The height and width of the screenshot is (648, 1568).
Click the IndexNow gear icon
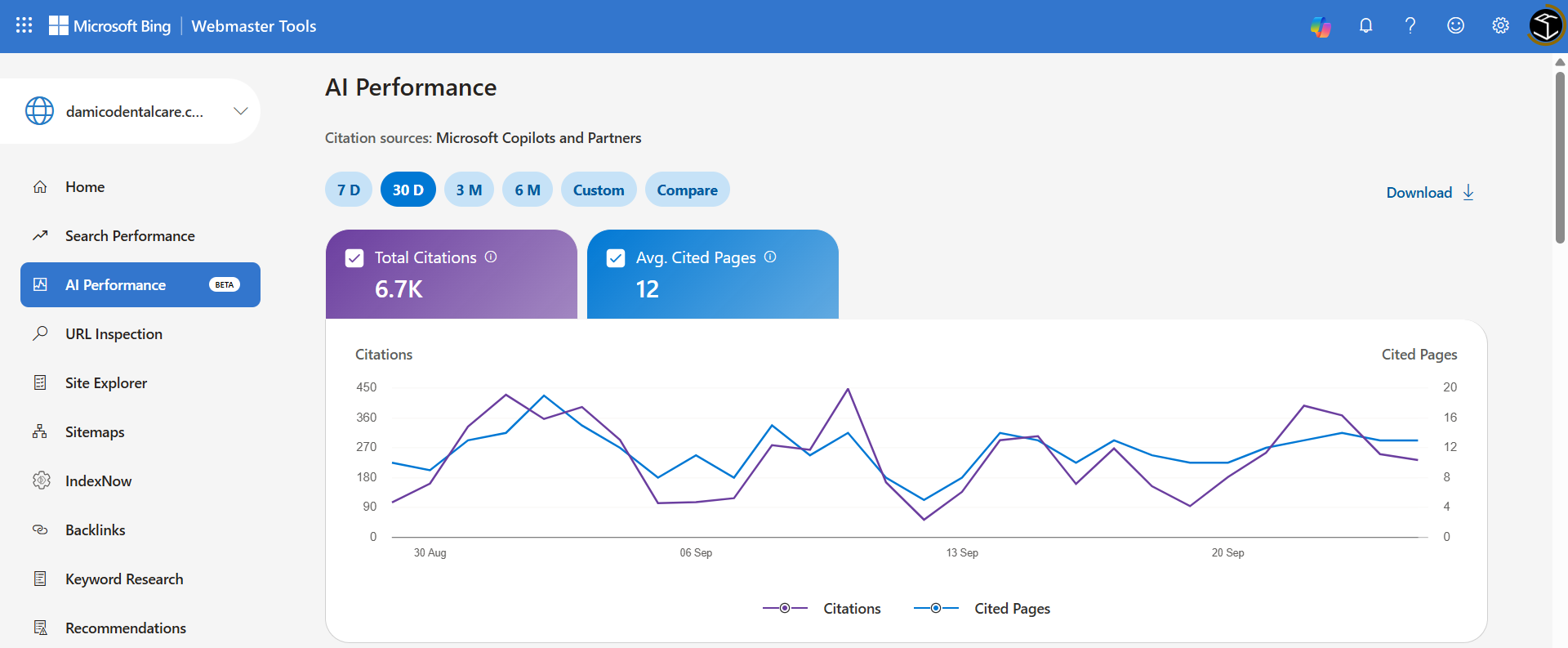[41, 480]
